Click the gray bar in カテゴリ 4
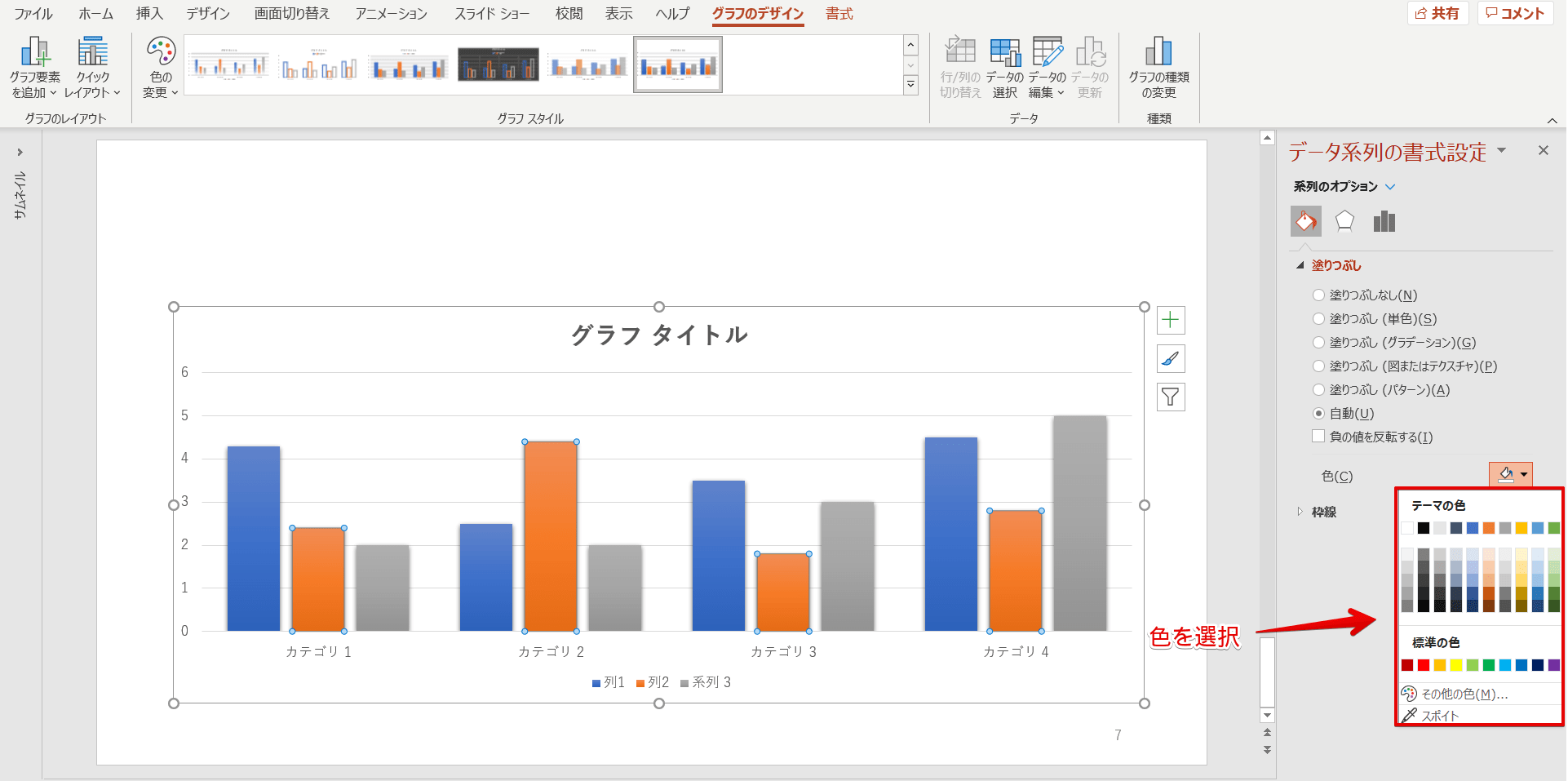The image size is (1568, 781). [1080, 523]
